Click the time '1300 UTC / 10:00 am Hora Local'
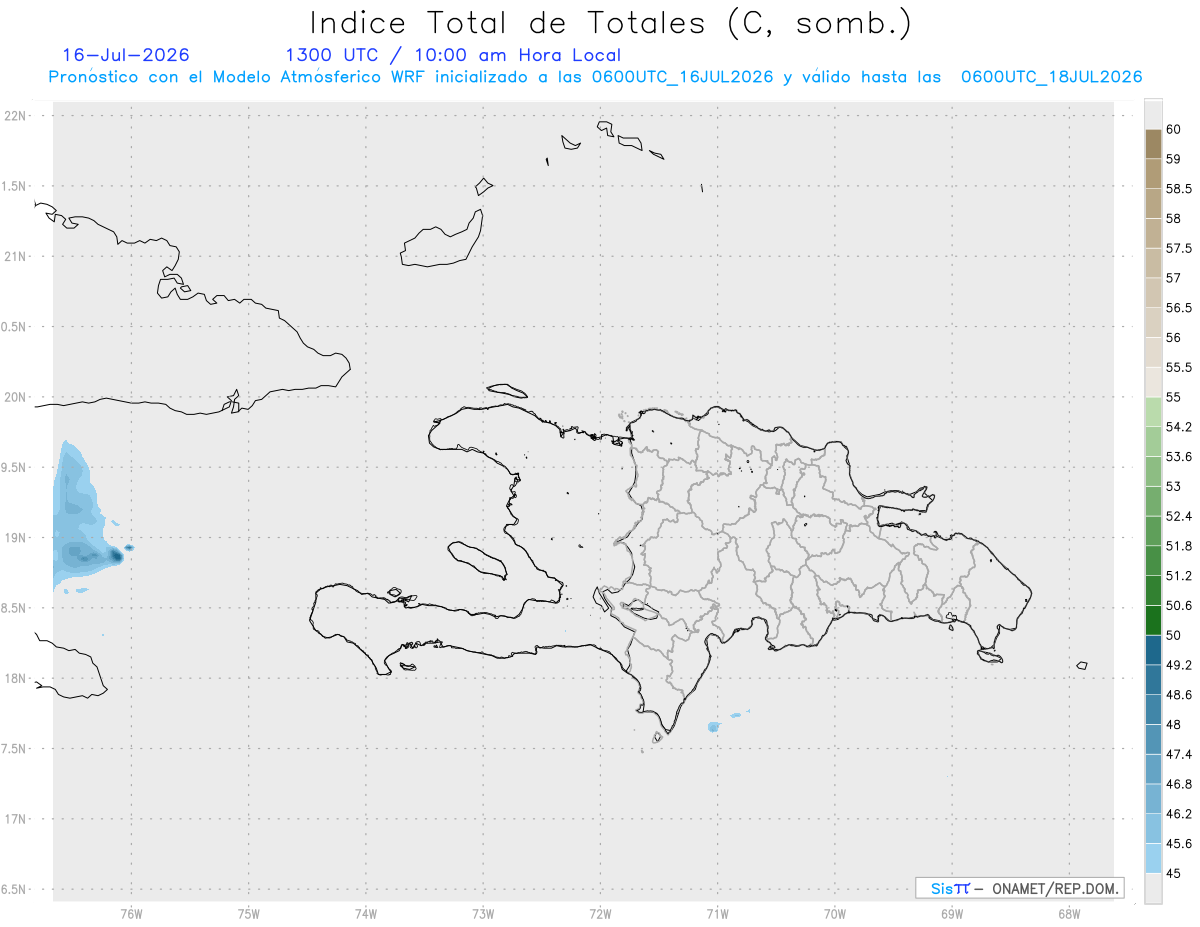This screenshot has width=1200, height=927. (453, 55)
